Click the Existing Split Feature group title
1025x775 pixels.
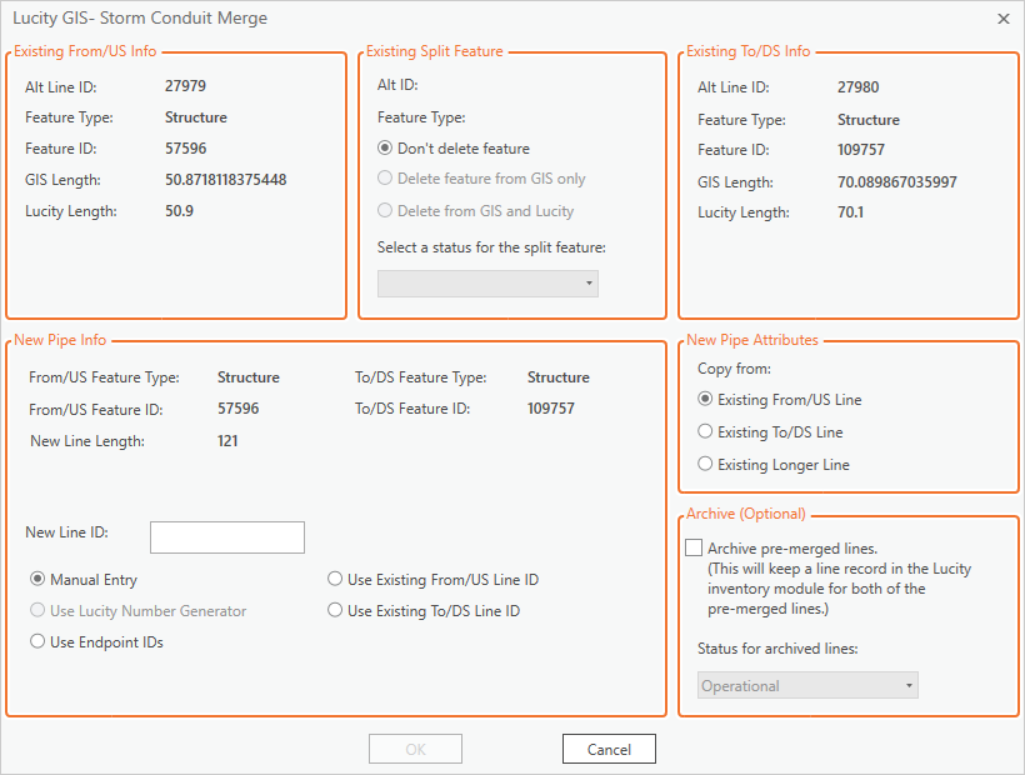[435, 51]
